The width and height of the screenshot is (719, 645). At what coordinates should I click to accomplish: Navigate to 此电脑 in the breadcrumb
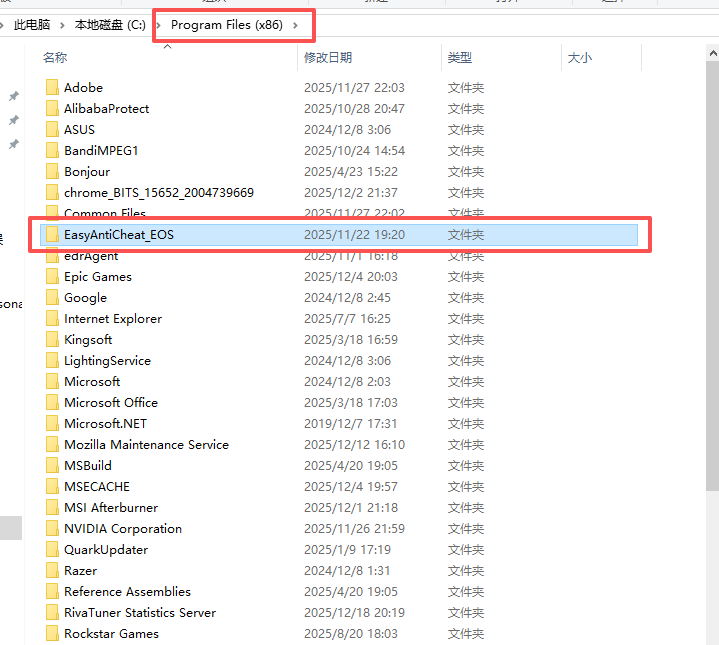coord(32,24)
